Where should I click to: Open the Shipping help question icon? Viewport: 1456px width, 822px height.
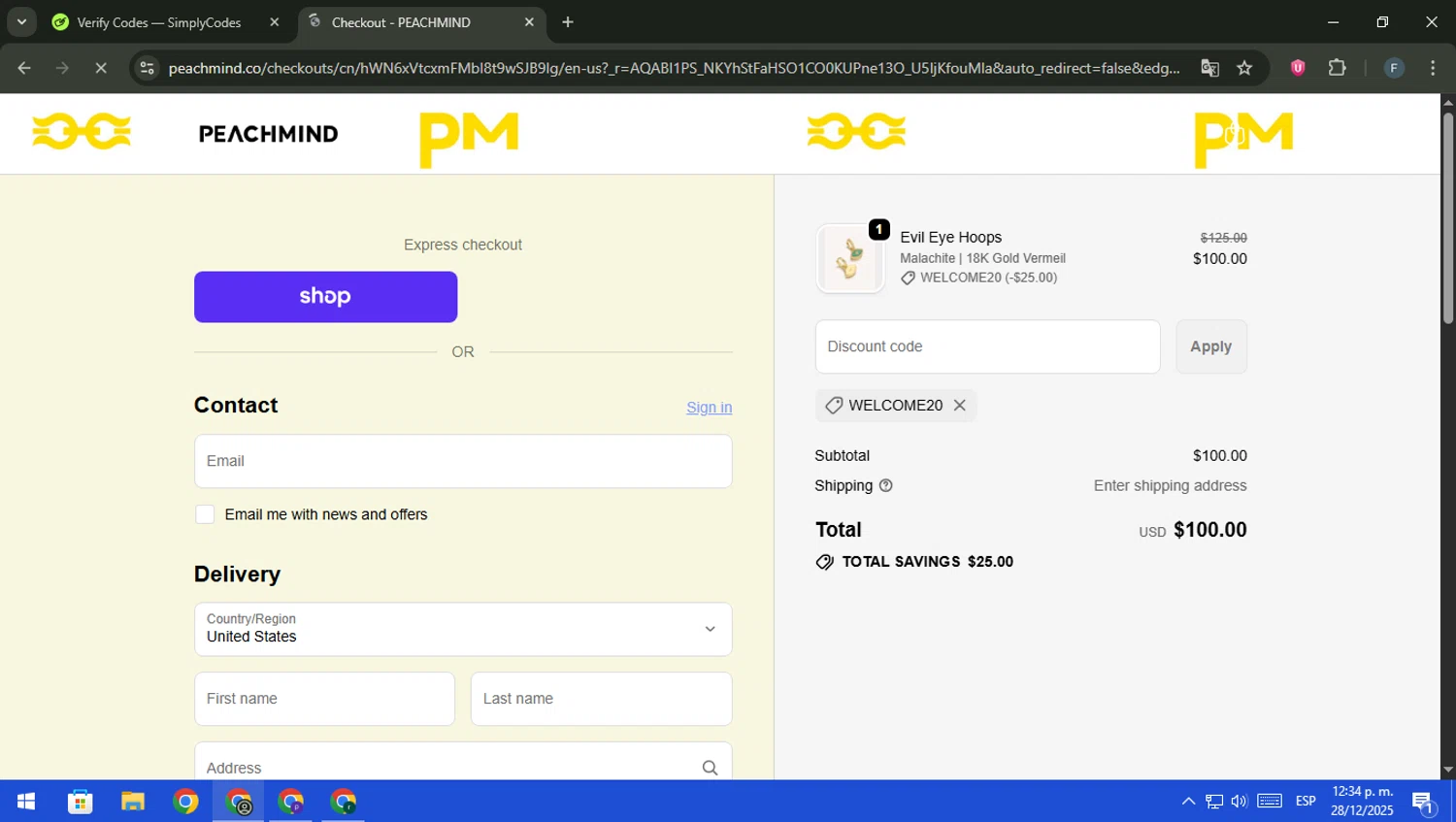[885, 486]
